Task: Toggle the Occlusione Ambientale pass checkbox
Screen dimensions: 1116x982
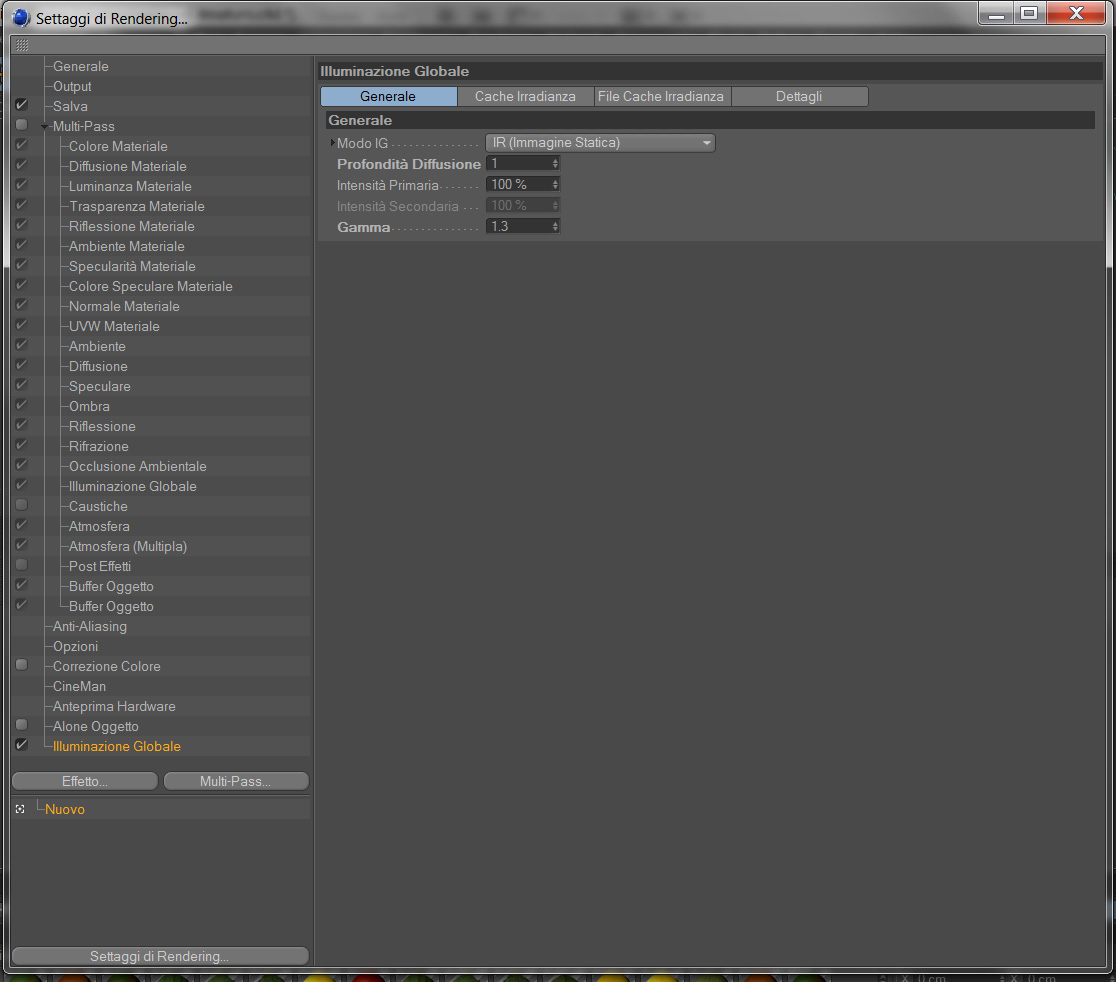Action: click(x=21, y=465)
